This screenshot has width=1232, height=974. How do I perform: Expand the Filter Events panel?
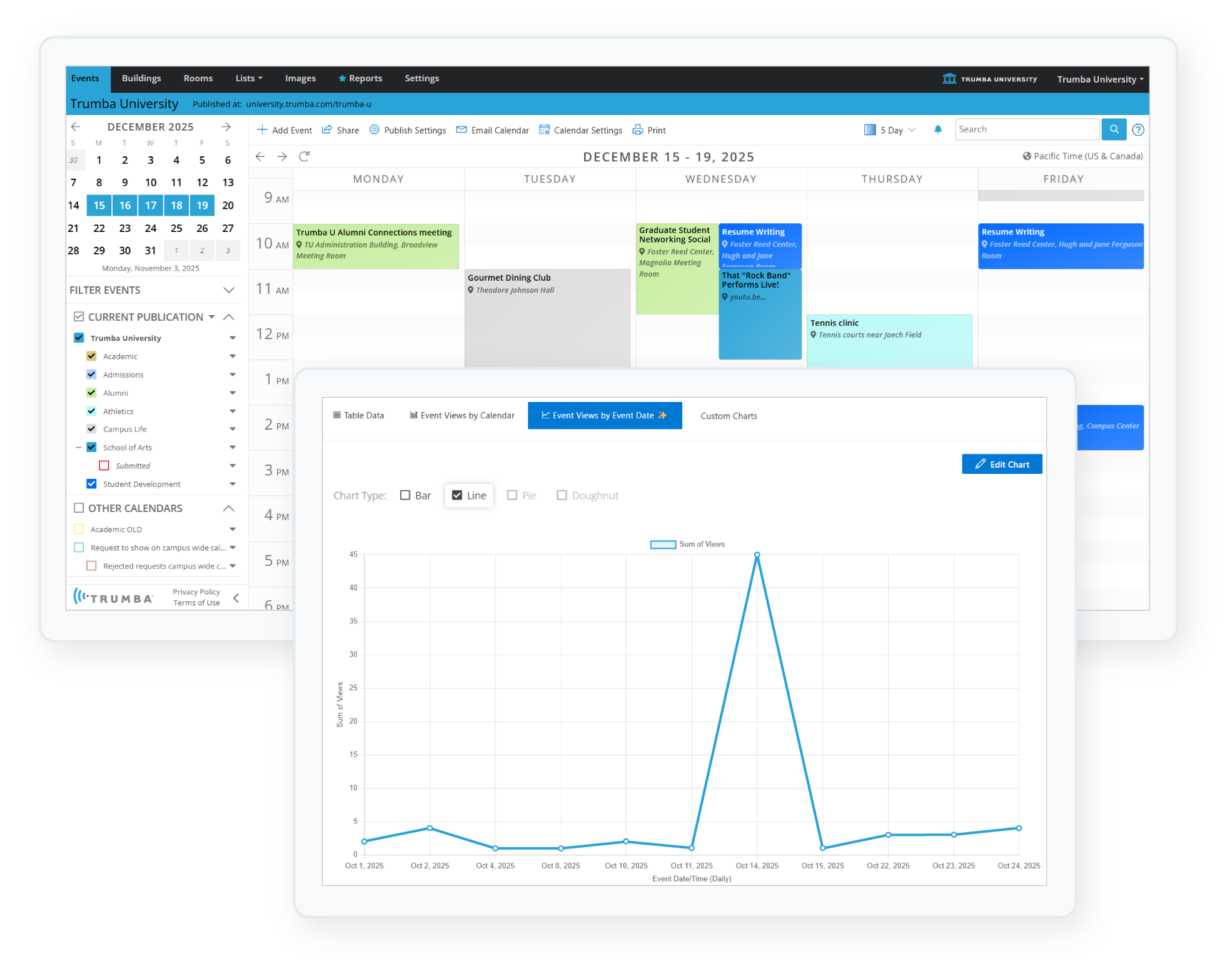click(x=229, y=290)
